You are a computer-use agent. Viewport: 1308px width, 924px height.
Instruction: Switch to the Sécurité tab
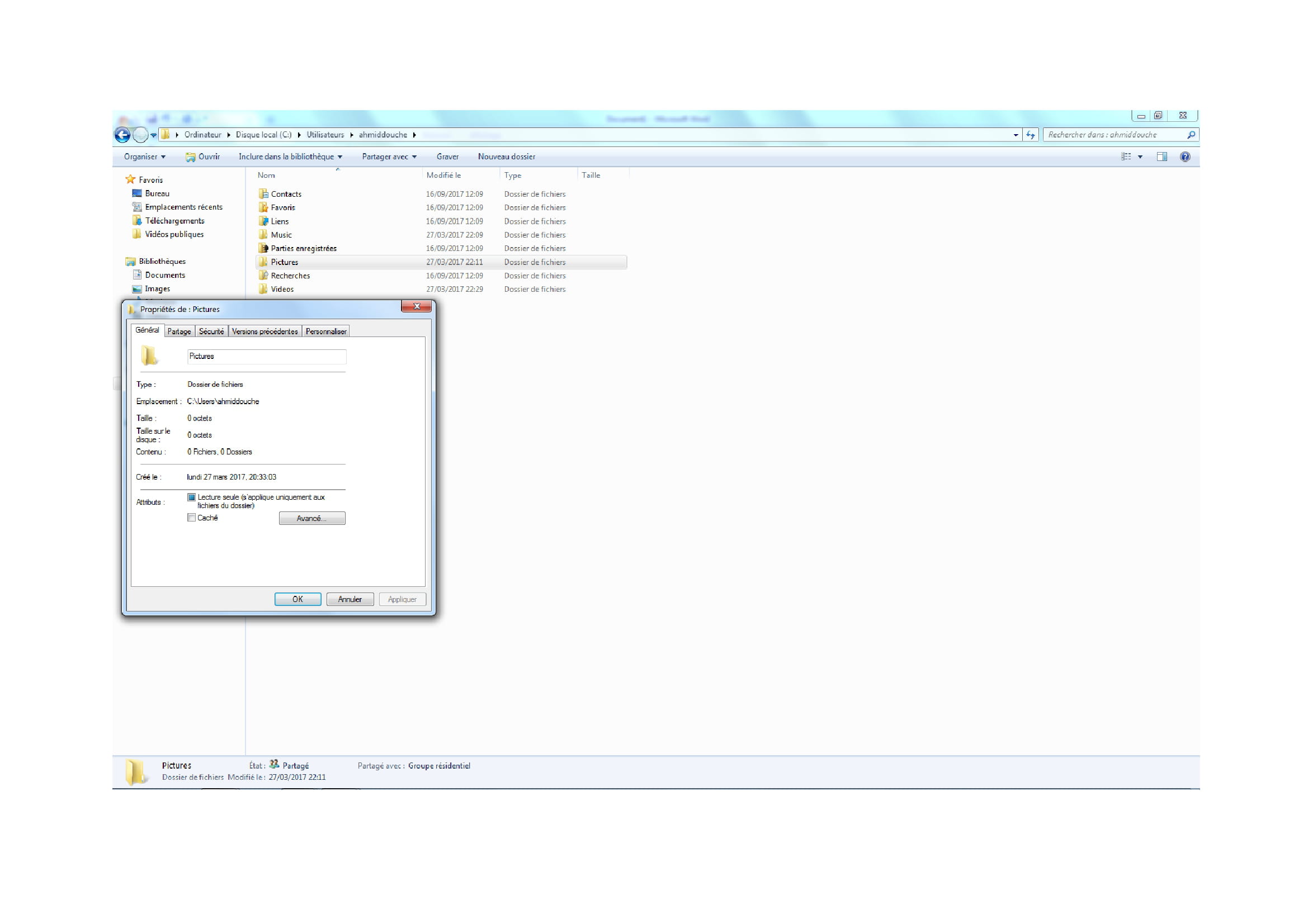point(211,331)
